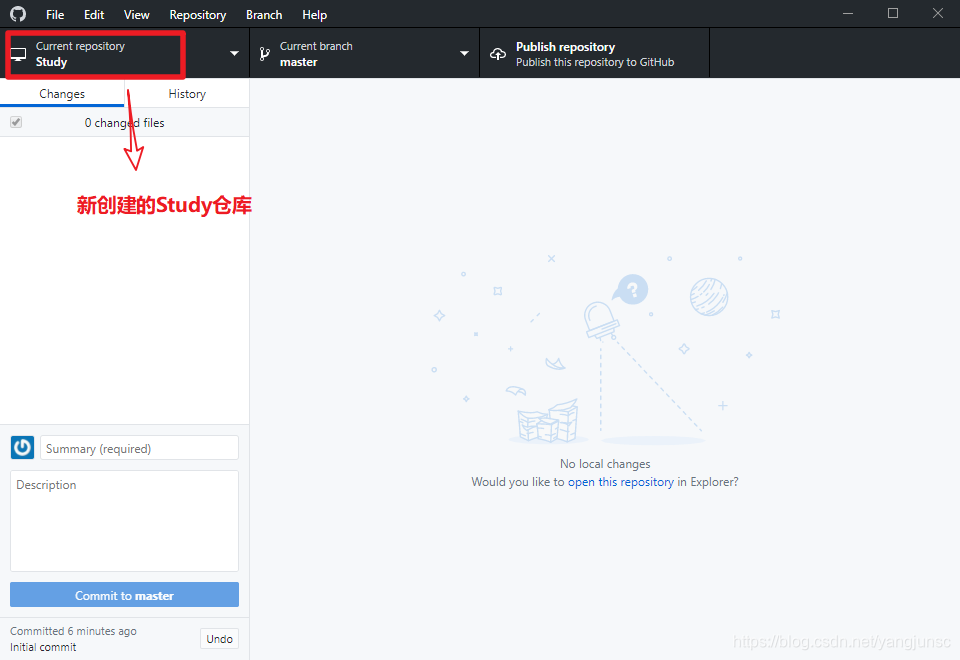The height and width of the screenshot is (660, 960).
Task: Minimize the GitHub Desktop window
Action: pos(848,13)
